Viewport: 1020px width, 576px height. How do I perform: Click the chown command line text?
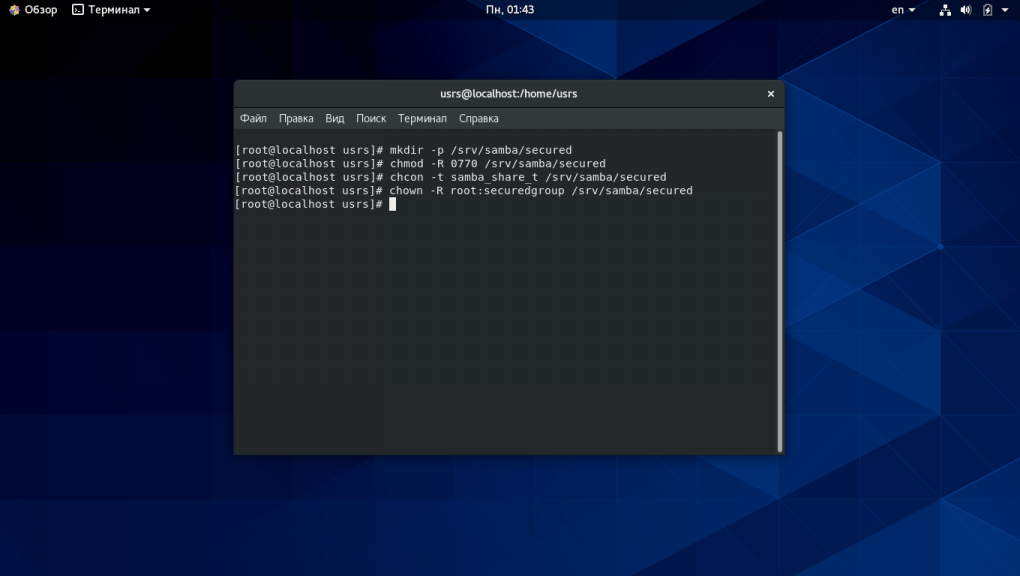tap(540, 190)
